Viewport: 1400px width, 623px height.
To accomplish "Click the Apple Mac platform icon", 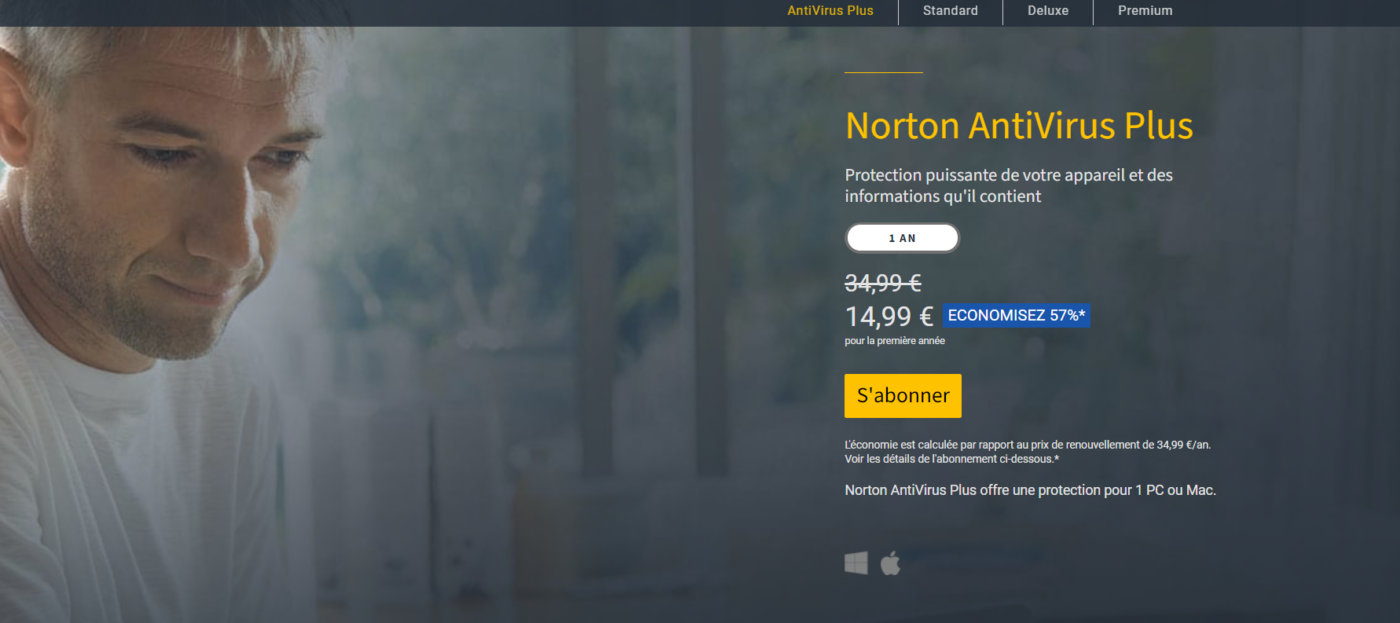I will click(890, 563).
